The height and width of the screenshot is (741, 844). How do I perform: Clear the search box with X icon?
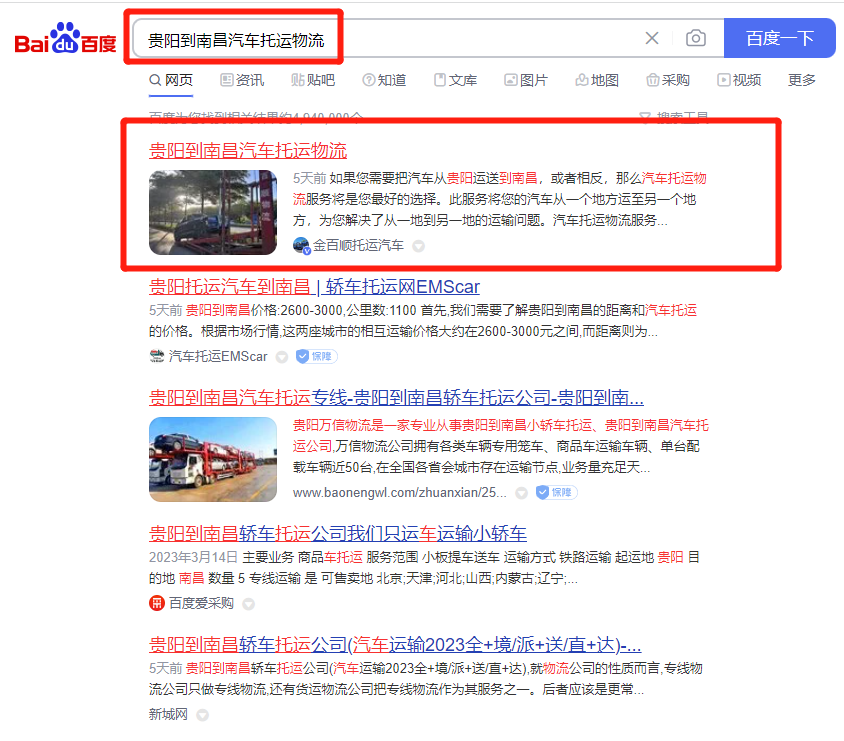[652, 39]
